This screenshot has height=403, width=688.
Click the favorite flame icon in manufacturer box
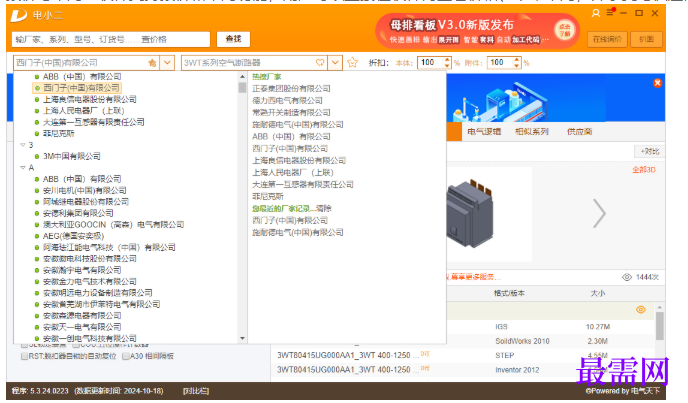[152, 63]
